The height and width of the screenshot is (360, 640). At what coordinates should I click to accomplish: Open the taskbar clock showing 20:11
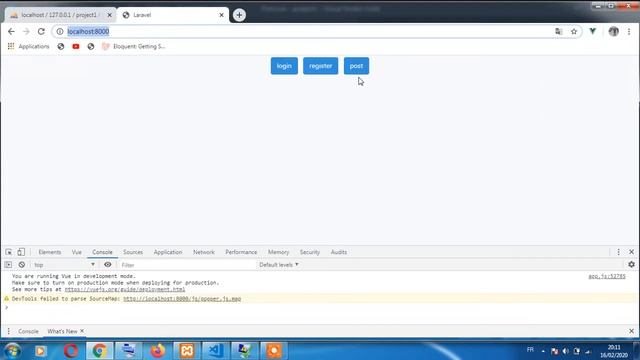614,351
